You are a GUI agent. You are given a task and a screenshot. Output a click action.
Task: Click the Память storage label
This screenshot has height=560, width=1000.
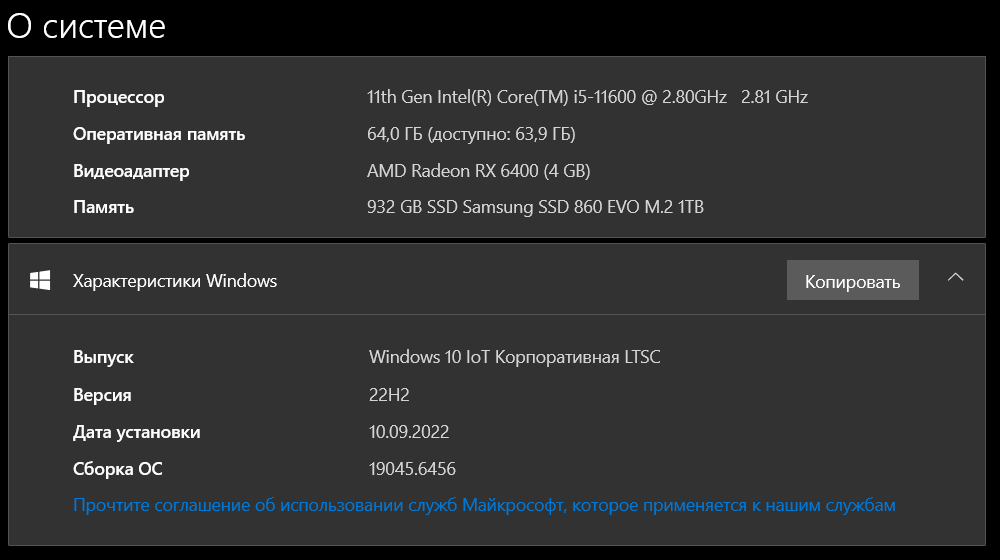pos(103,207)
